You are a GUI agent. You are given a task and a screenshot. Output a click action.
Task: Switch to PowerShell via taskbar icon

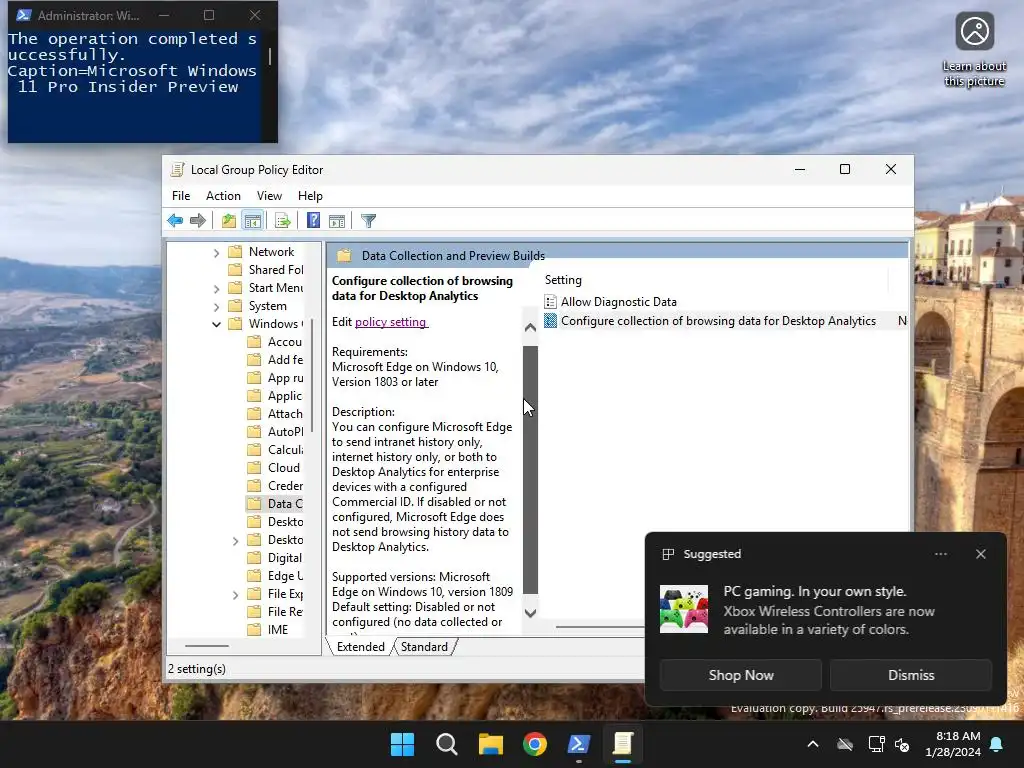click(579, 744)
